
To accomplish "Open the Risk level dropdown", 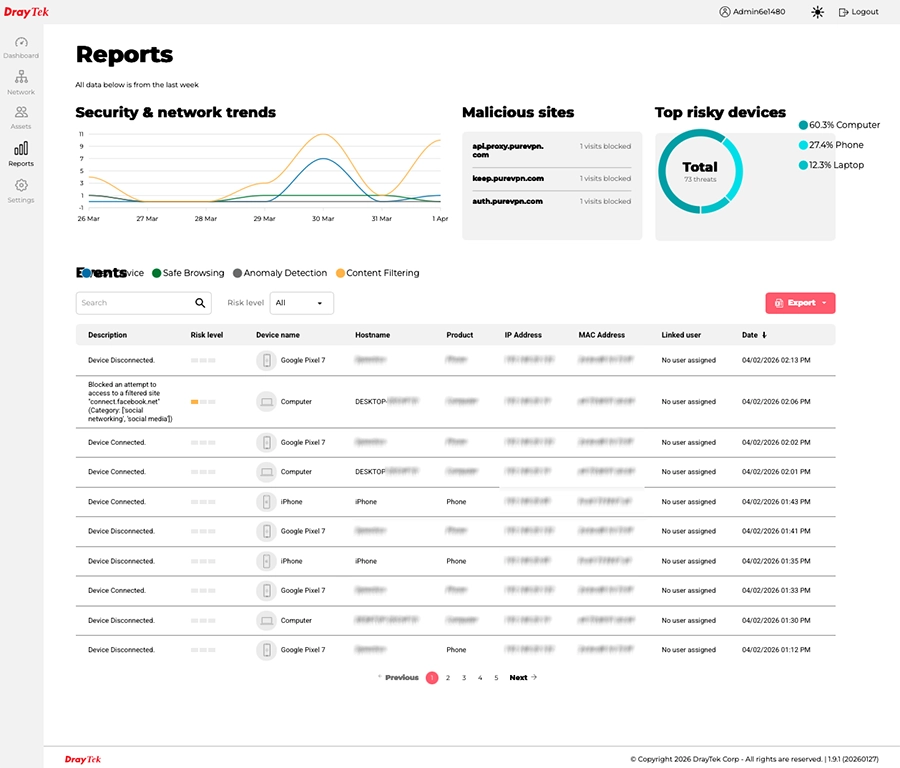I will click(x=302, y=303).
